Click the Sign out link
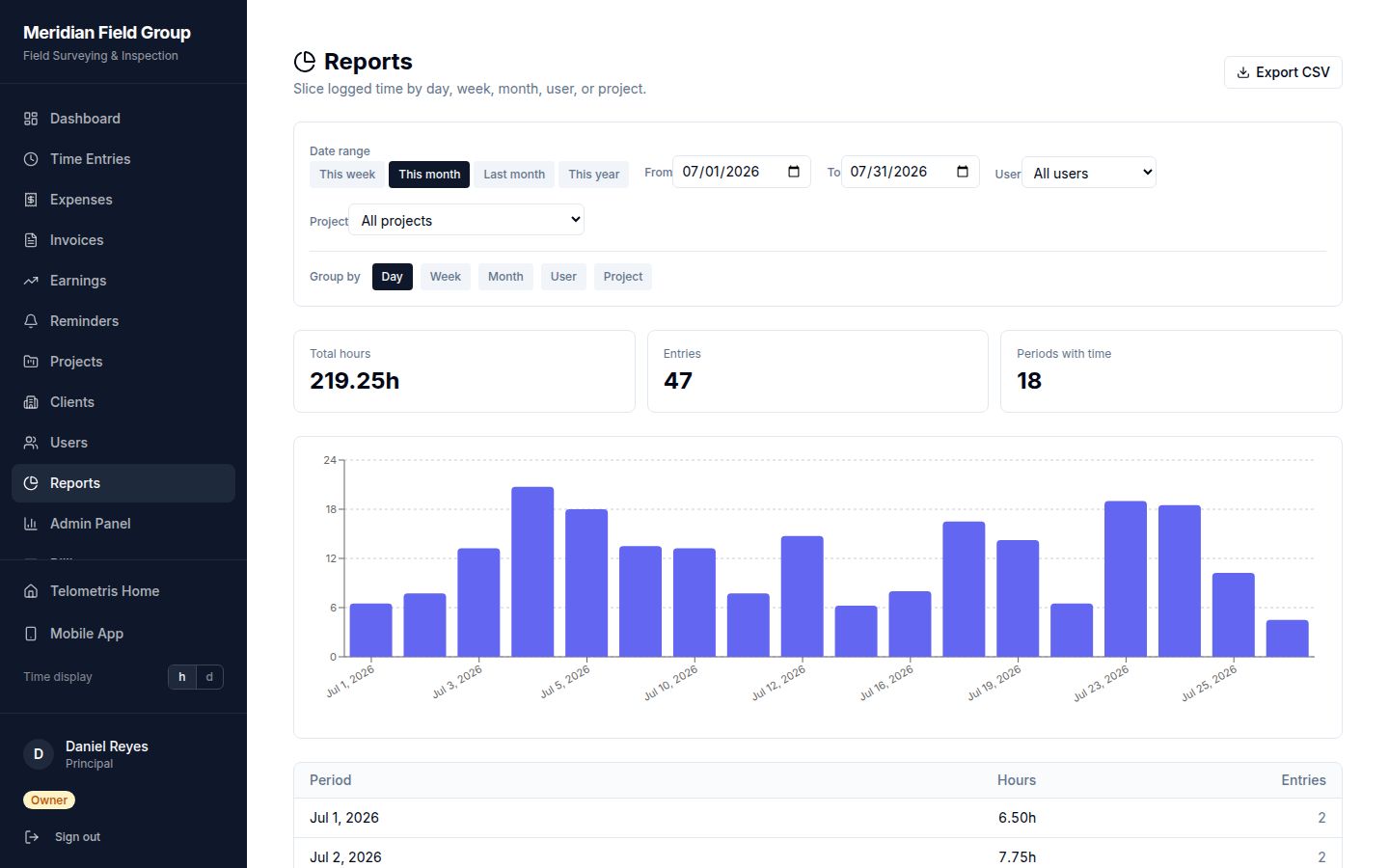The image size is (1389, 868). pyautogui.click(x=77, y=837)
